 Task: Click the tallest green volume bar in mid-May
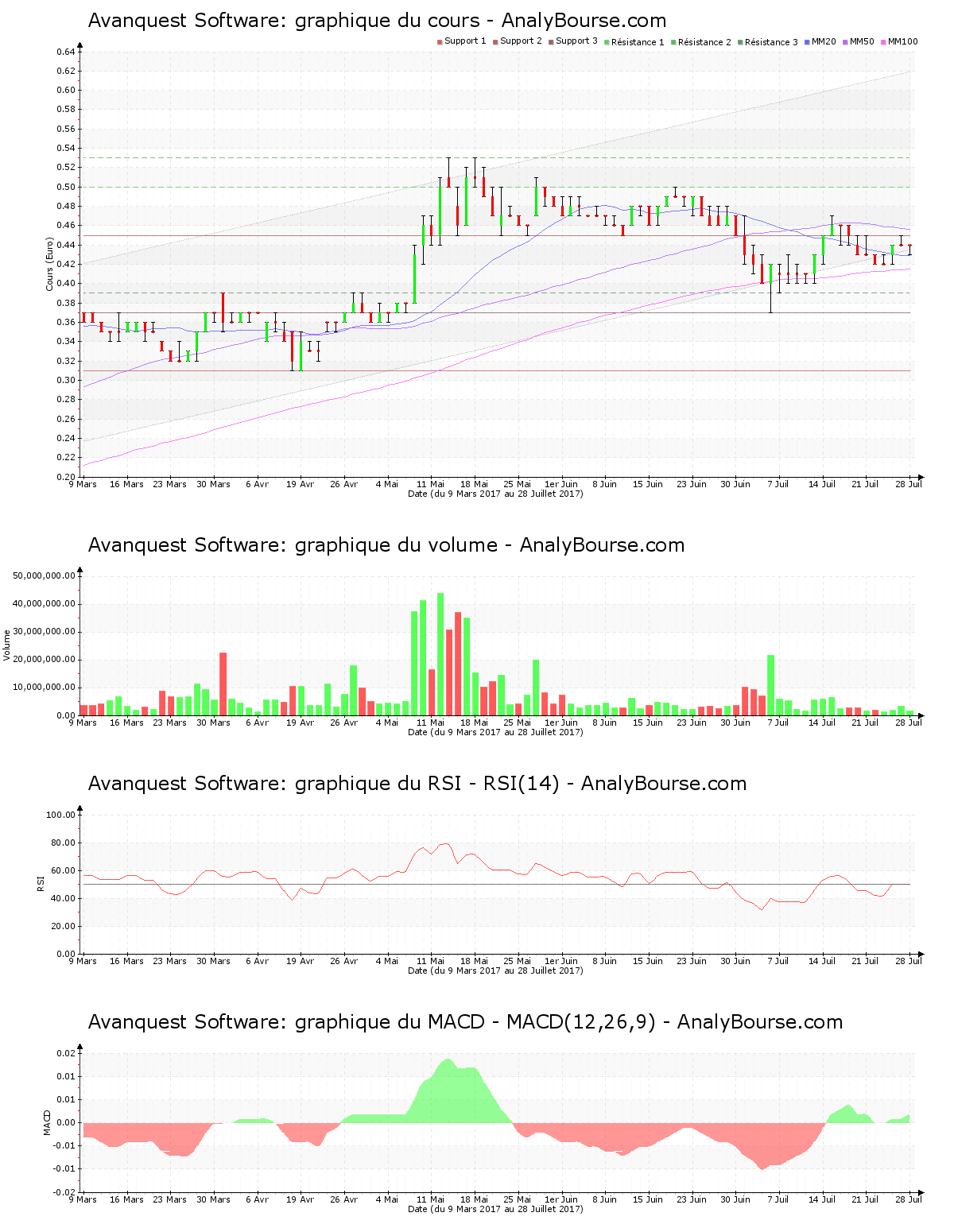tap(440, 654)
